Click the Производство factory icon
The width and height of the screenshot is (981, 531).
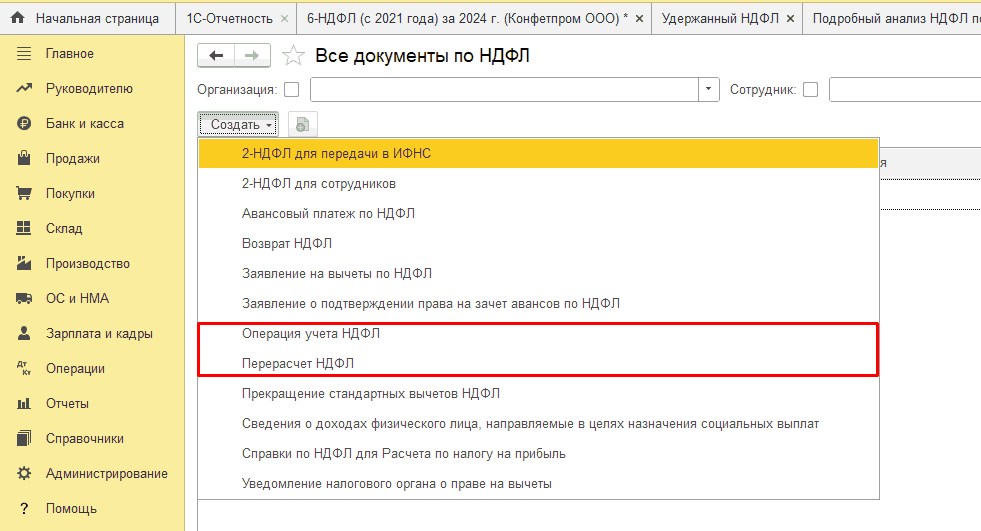[x=24, y=263]
